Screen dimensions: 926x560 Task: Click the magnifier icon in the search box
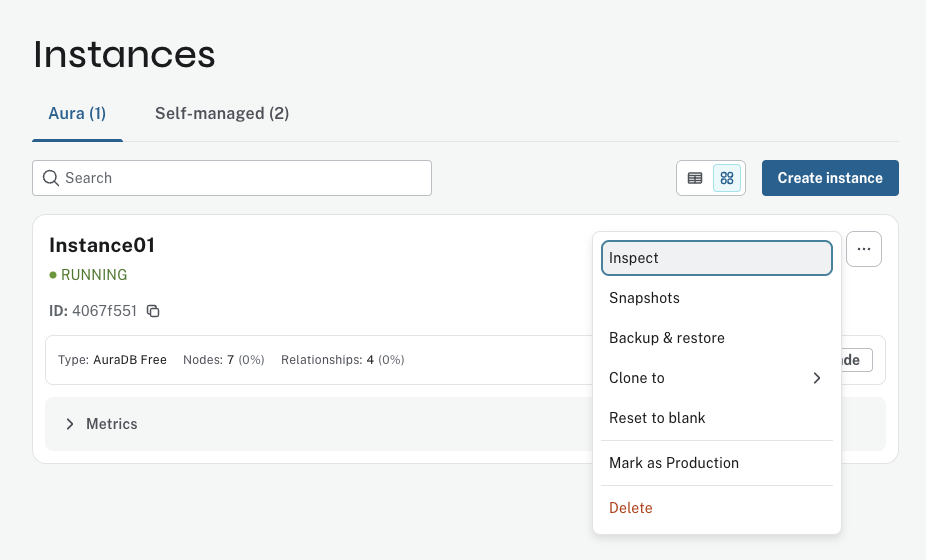click(x=50, y=178)
